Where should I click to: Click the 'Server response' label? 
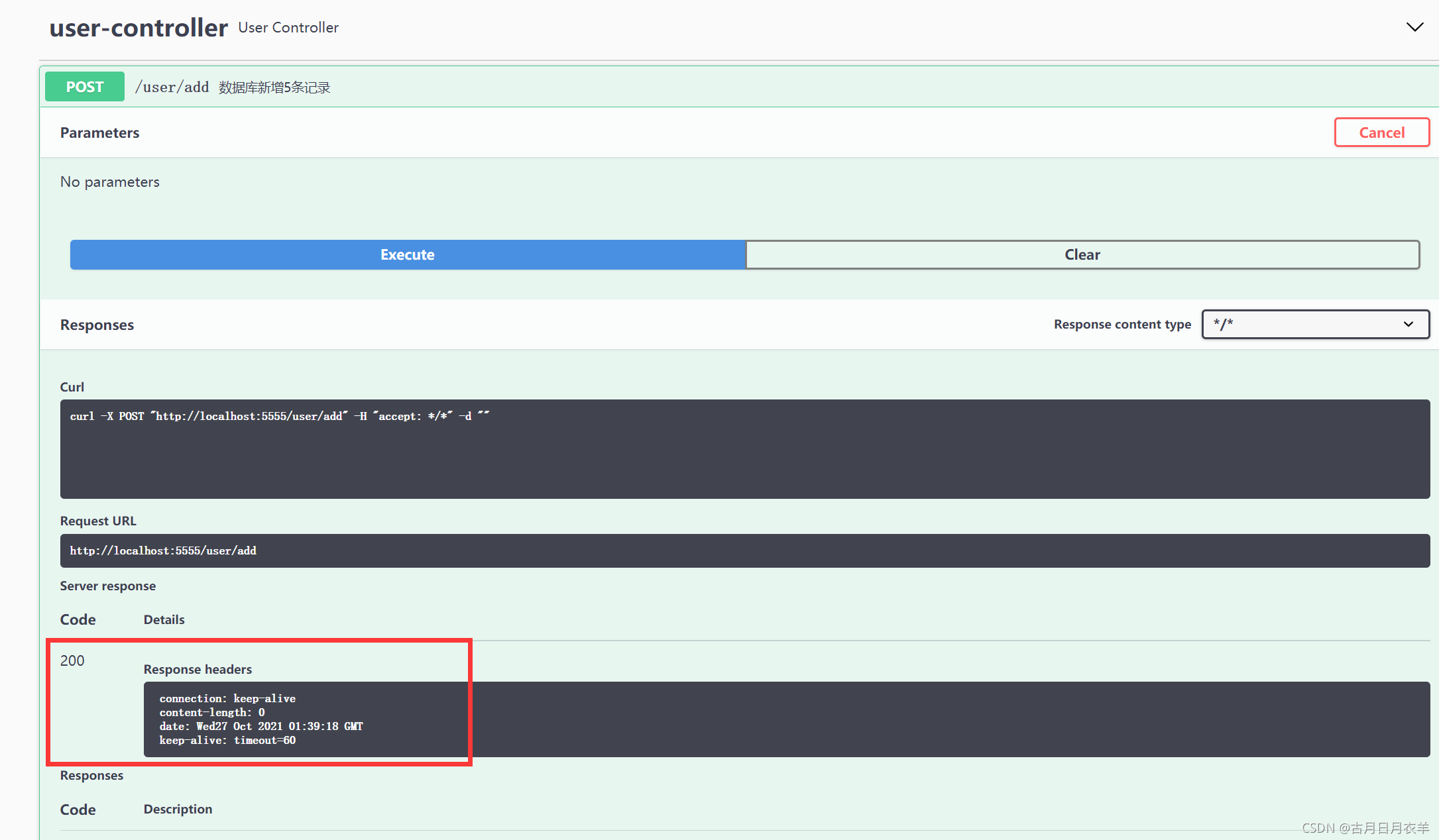[108, 586]
